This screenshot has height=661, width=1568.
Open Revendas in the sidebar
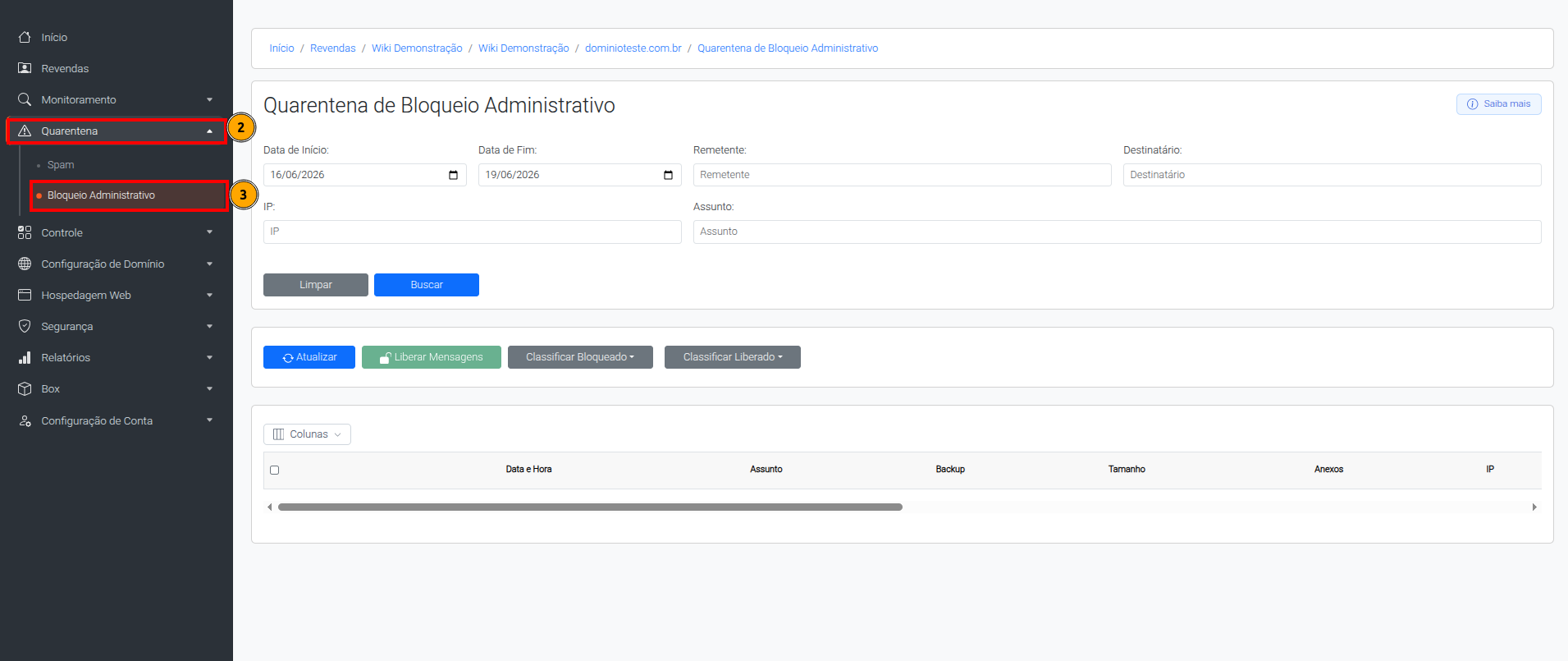click(x=65, y=68)
